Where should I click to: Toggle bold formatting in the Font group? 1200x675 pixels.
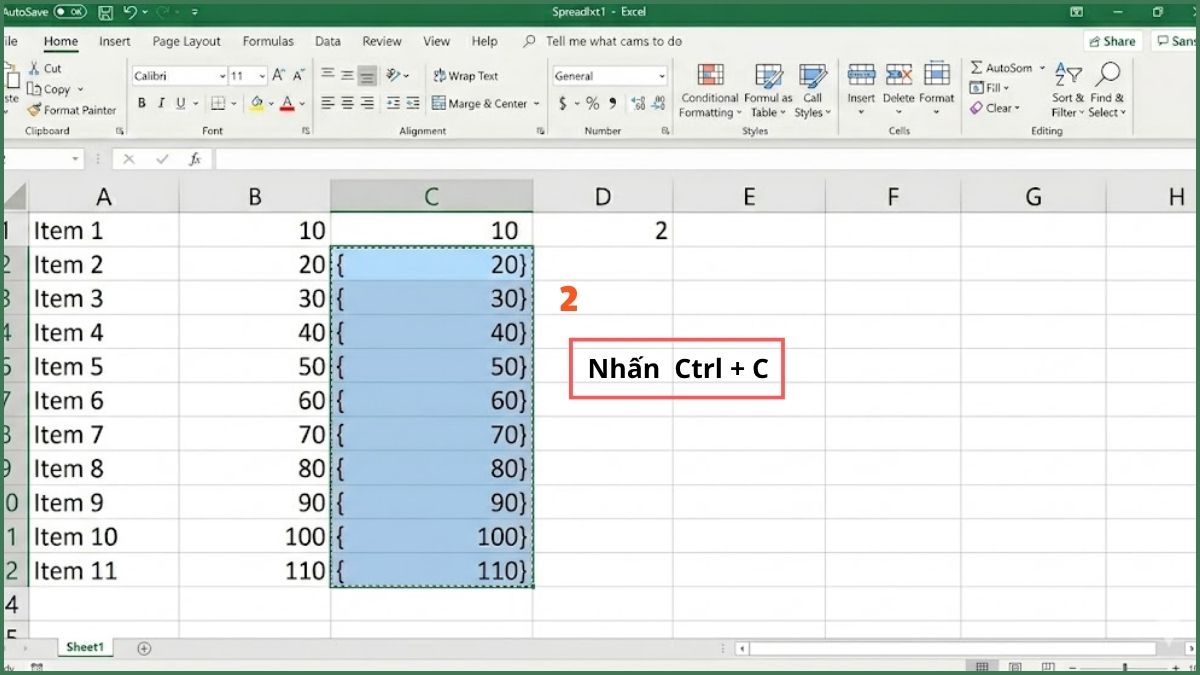(143, 103)
